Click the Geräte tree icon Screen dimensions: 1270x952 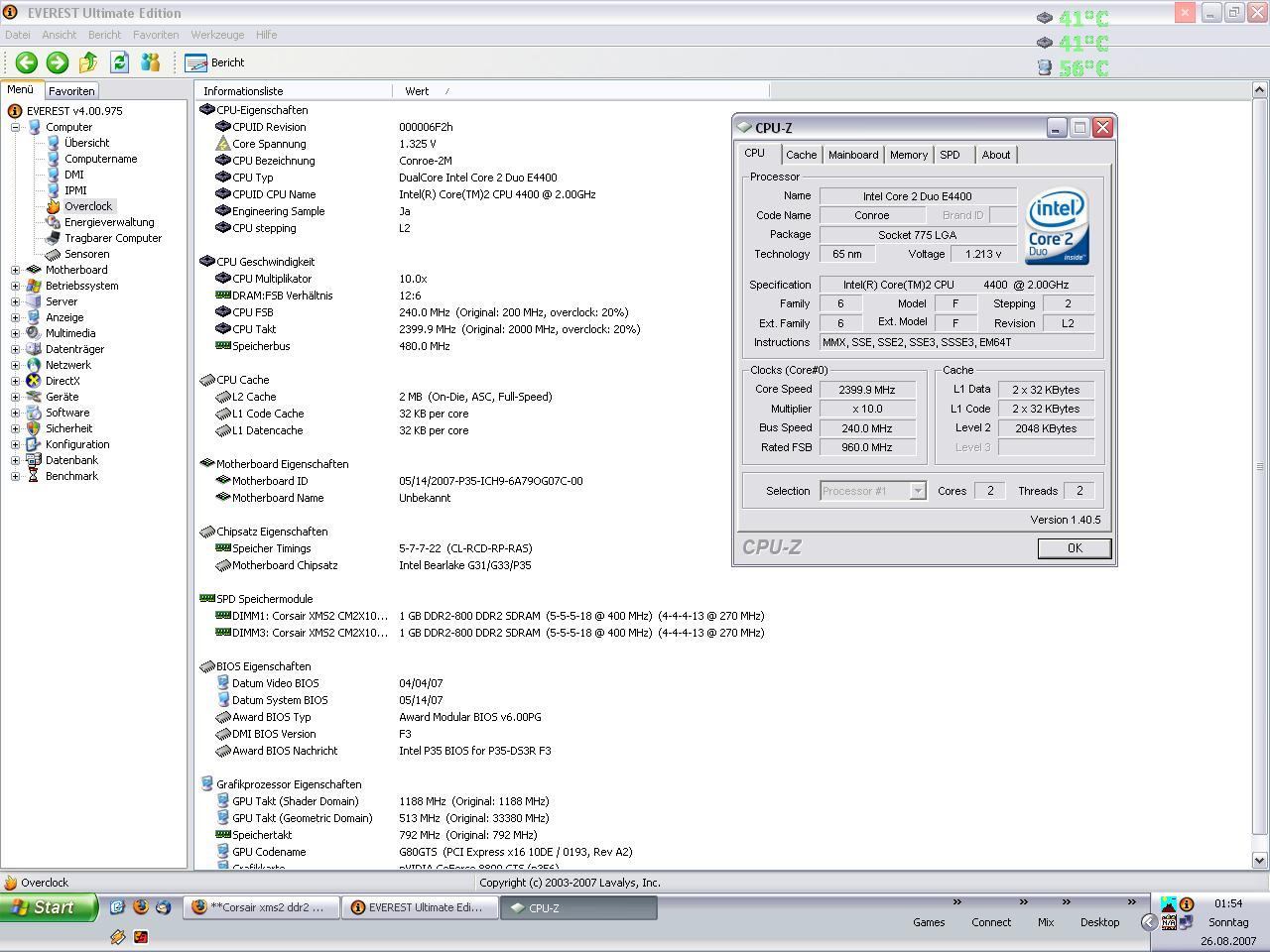click(x=34, y=397)
